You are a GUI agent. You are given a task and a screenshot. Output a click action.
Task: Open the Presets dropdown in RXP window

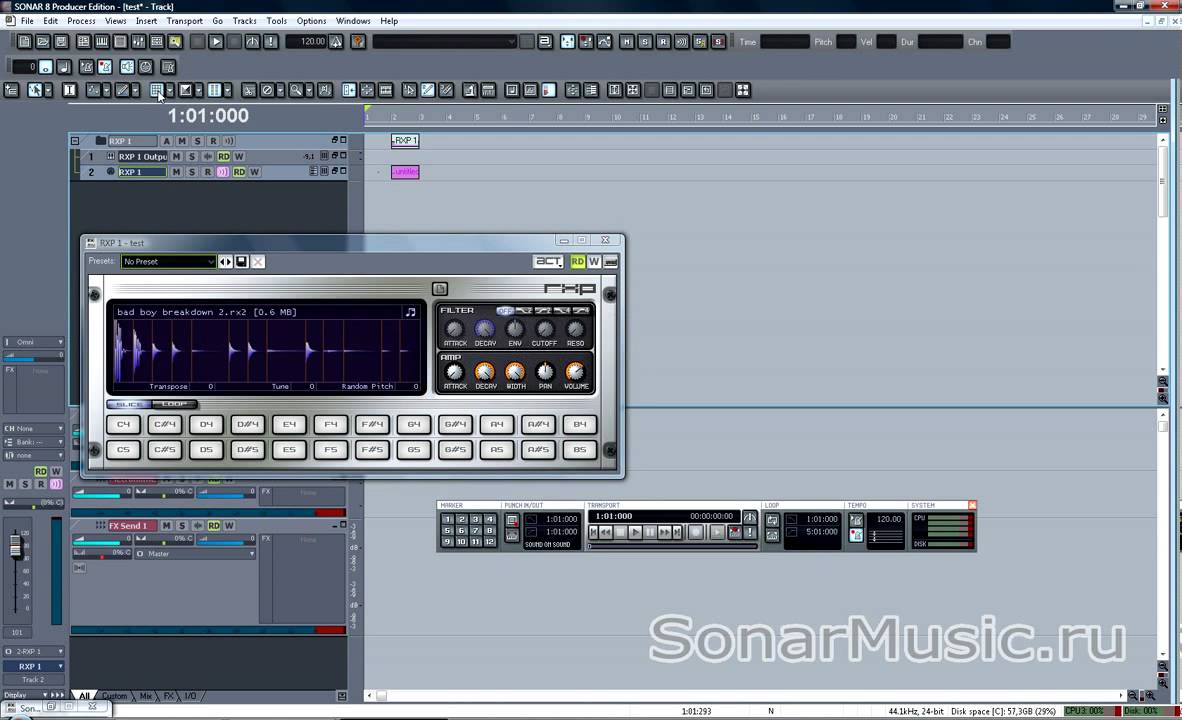pos(169,262)
